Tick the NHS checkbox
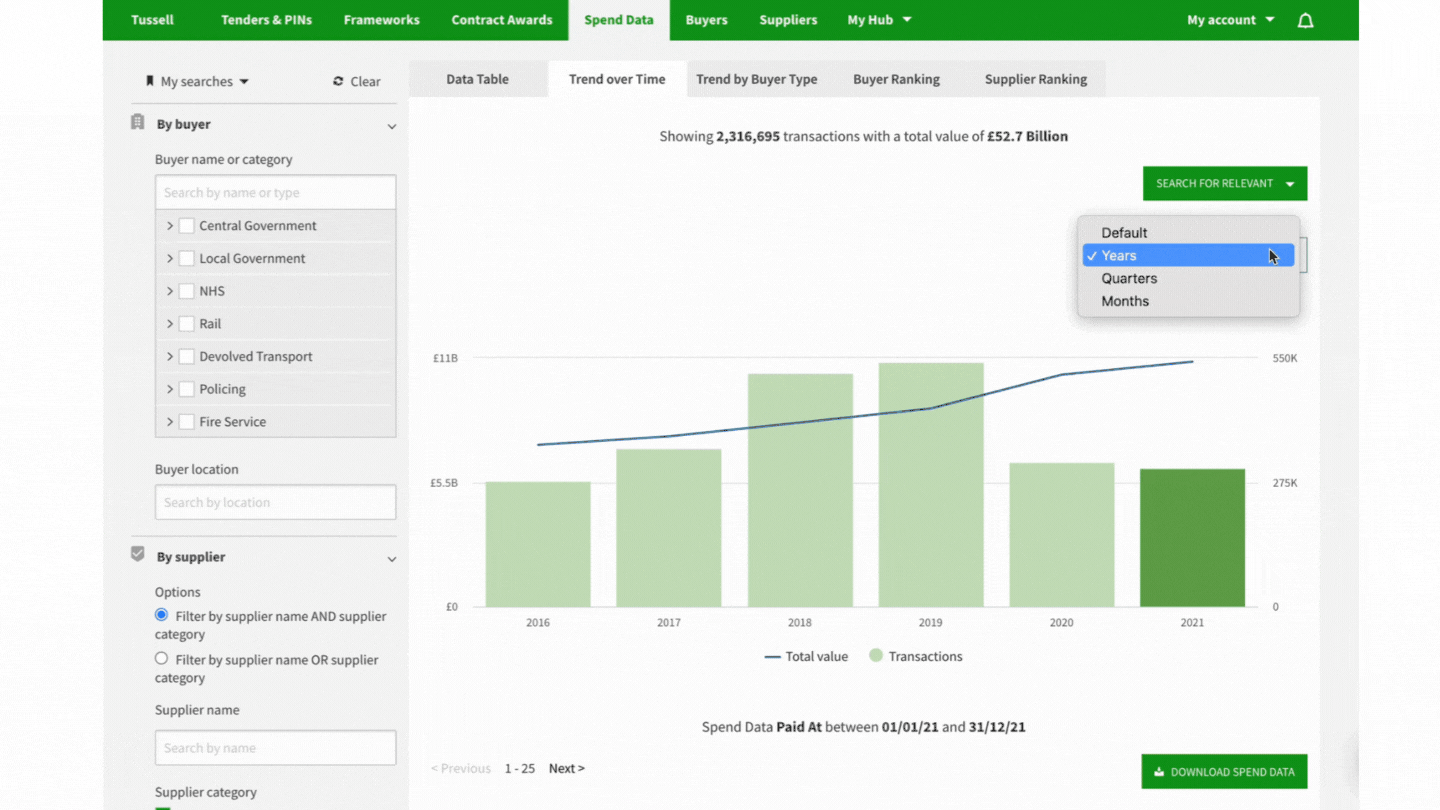The height and width of the screenshot is (810, 1440). [x=186, y=291]
